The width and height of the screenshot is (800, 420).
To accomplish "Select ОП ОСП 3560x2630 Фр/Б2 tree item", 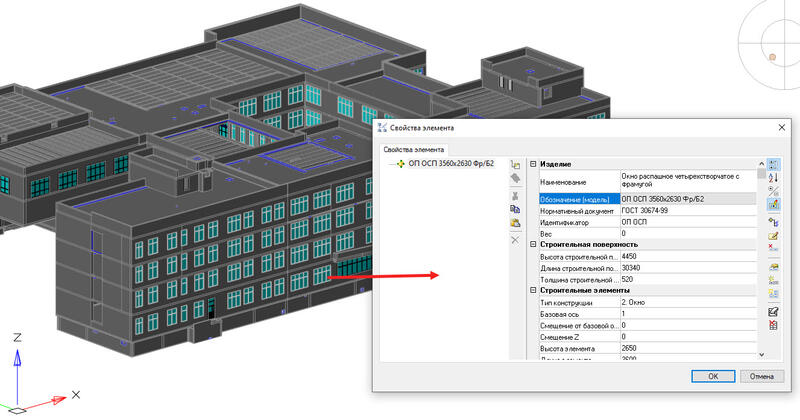I will pyautogui.click(x=451, y=164).
